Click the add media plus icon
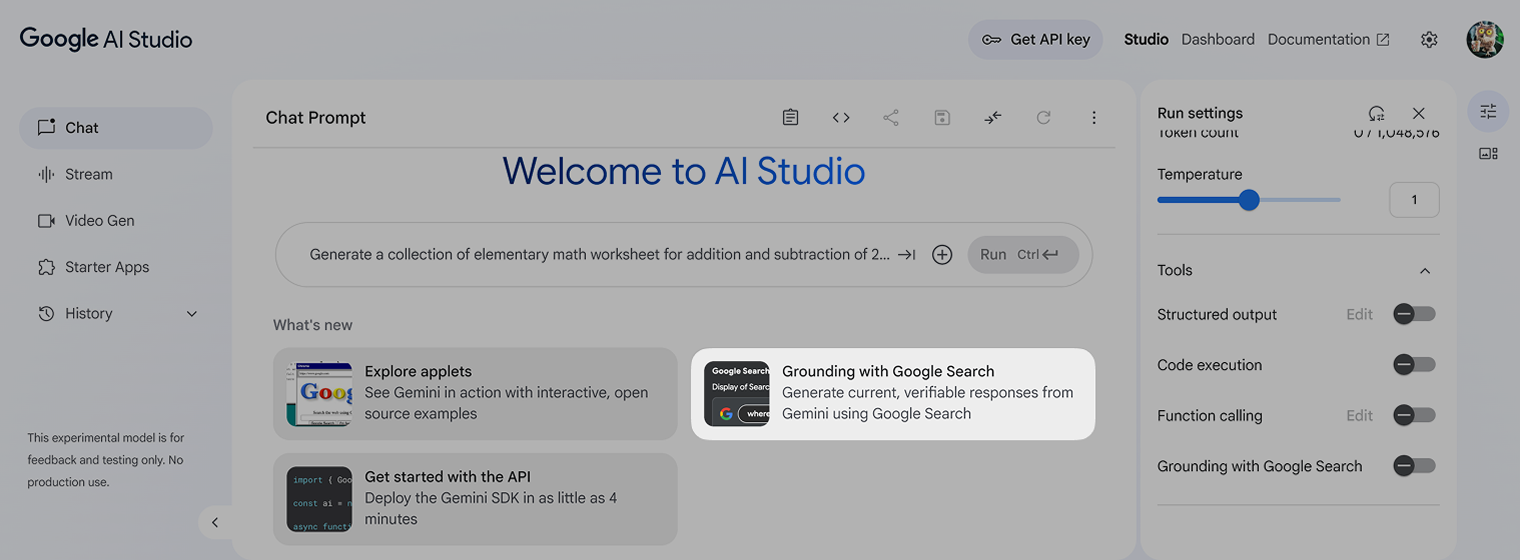The image size is (1520, 560). click(x=942, y=254)
